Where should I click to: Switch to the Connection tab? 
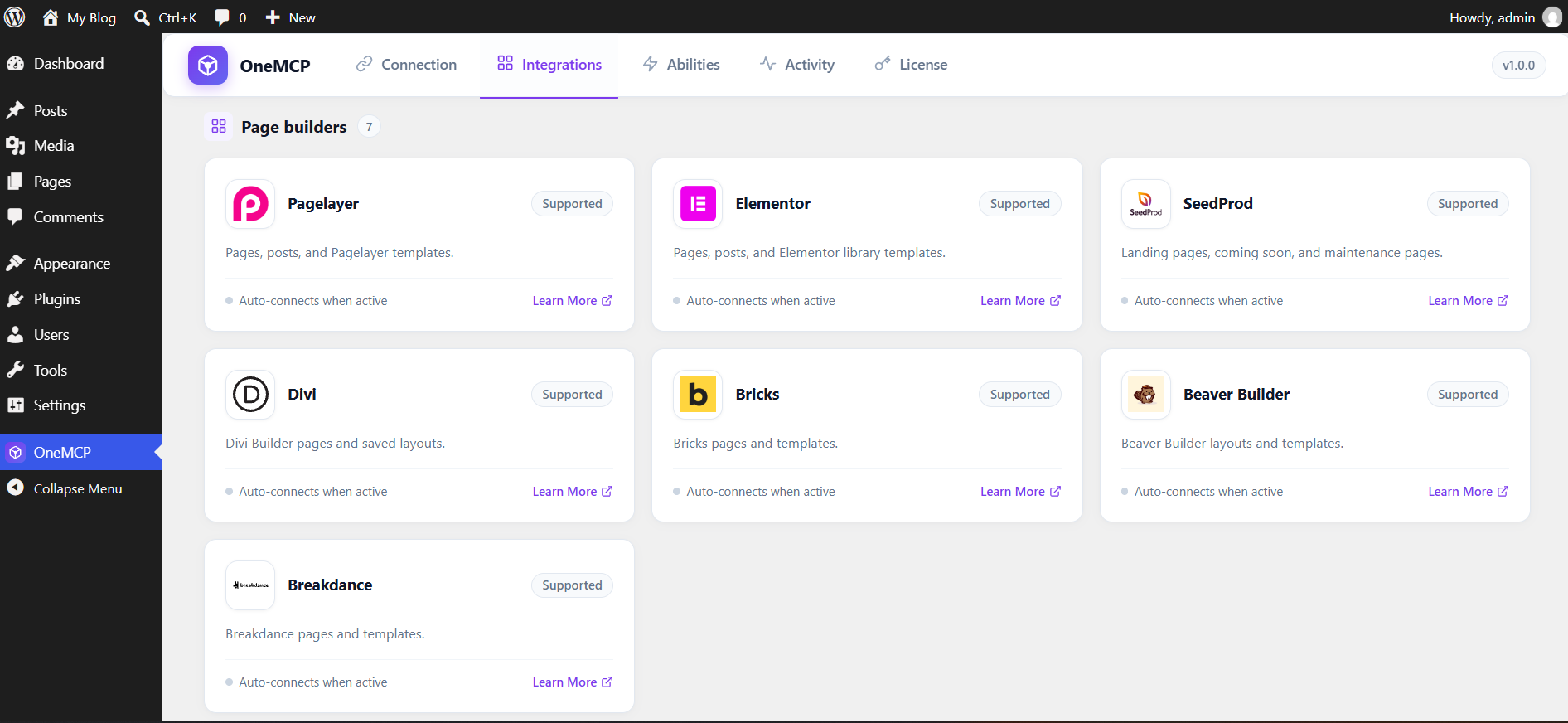click(x=406, y=65)
